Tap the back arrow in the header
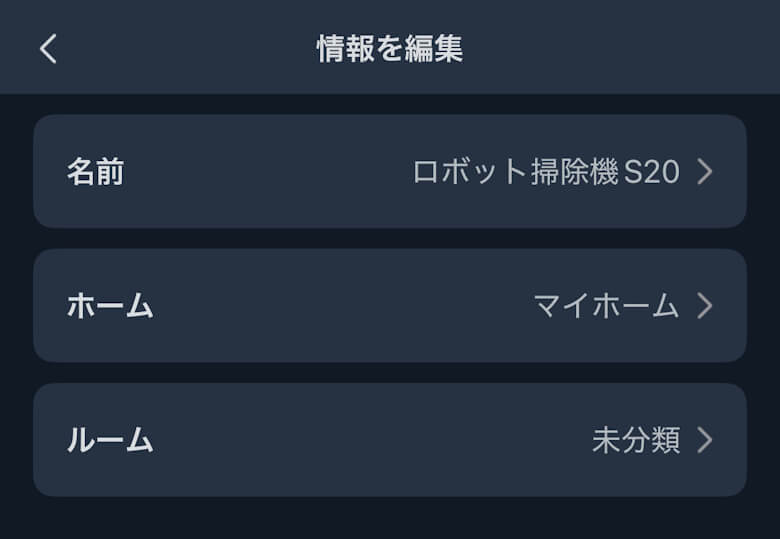 click(48, 48)
